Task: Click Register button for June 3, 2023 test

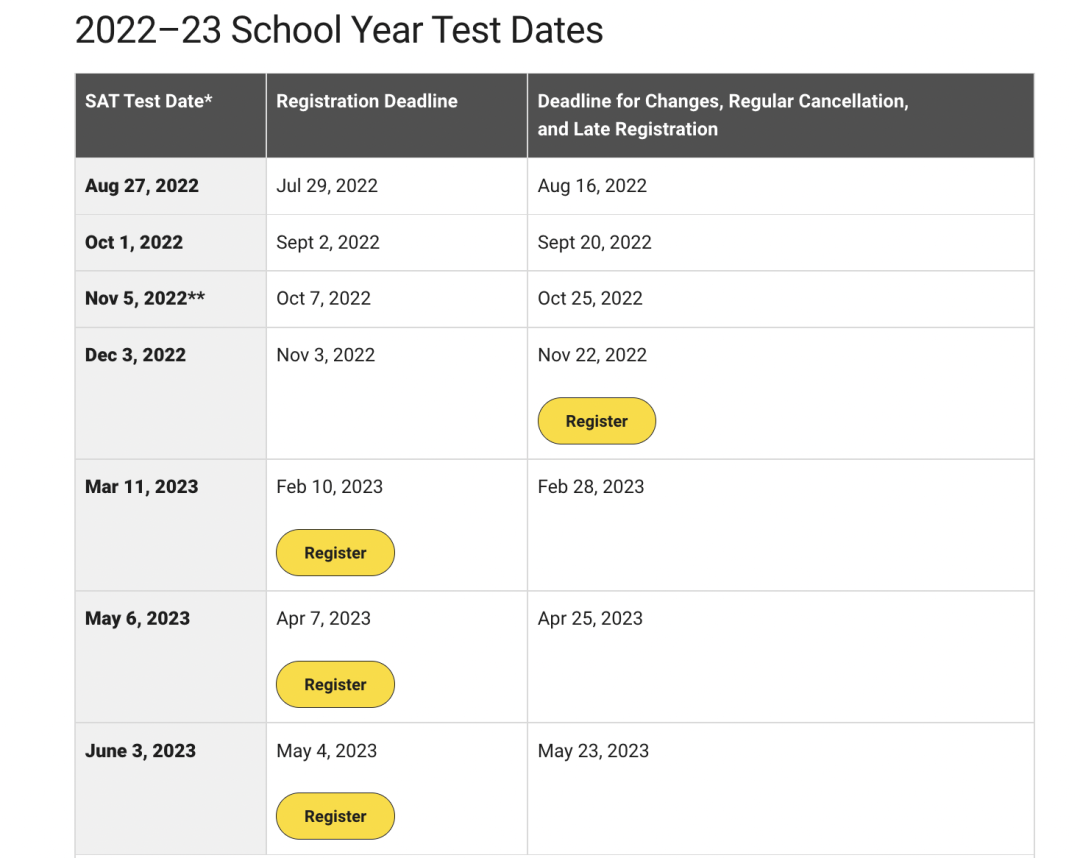Action: 335,816
